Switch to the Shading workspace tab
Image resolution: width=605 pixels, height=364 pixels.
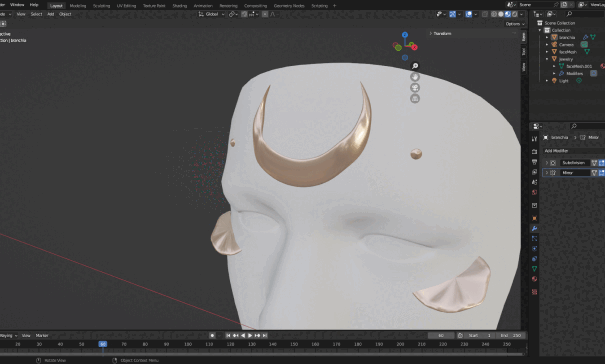pyautogui.click(x=179, y=6)
